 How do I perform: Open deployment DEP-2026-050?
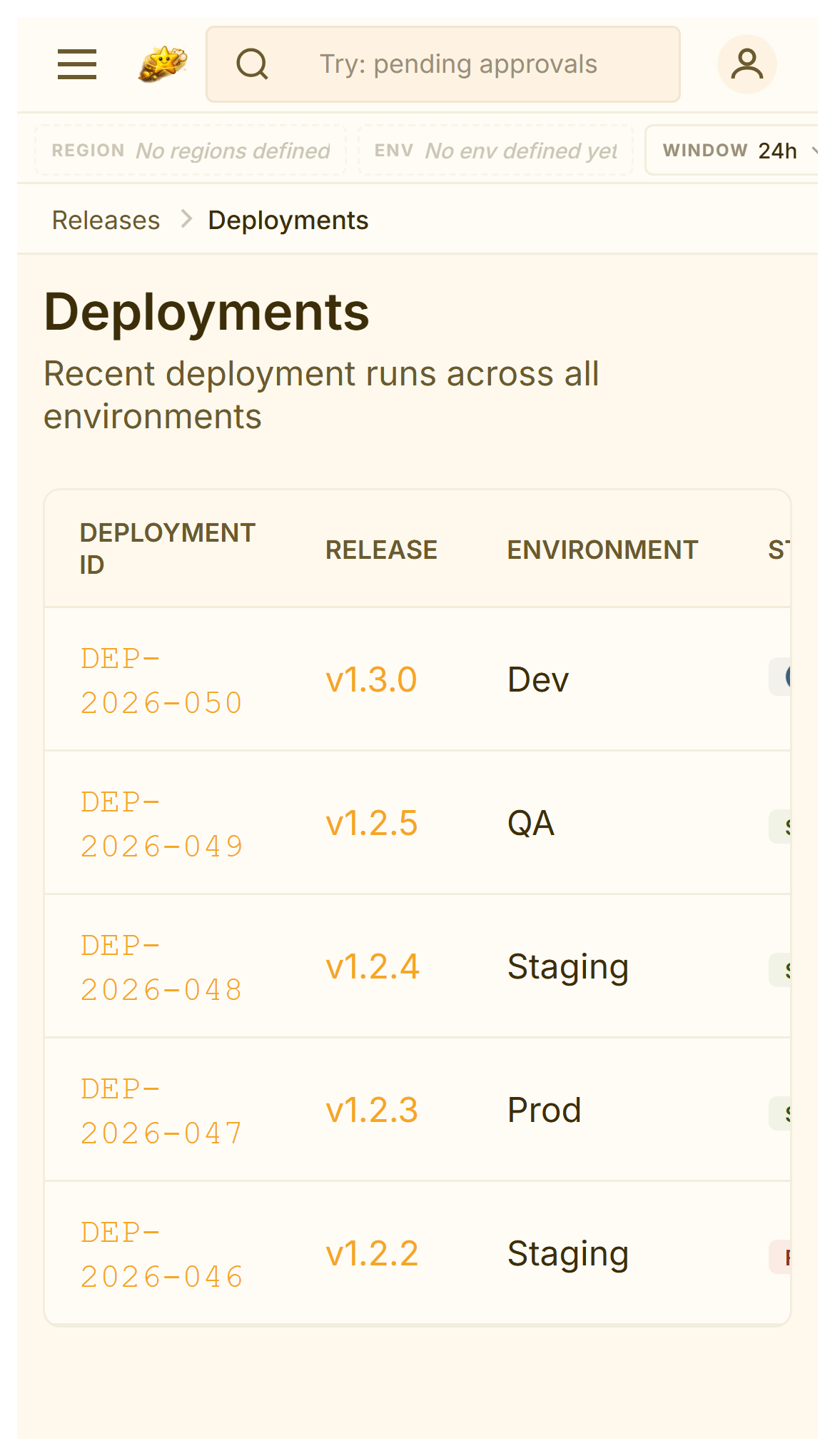[161, 680]
